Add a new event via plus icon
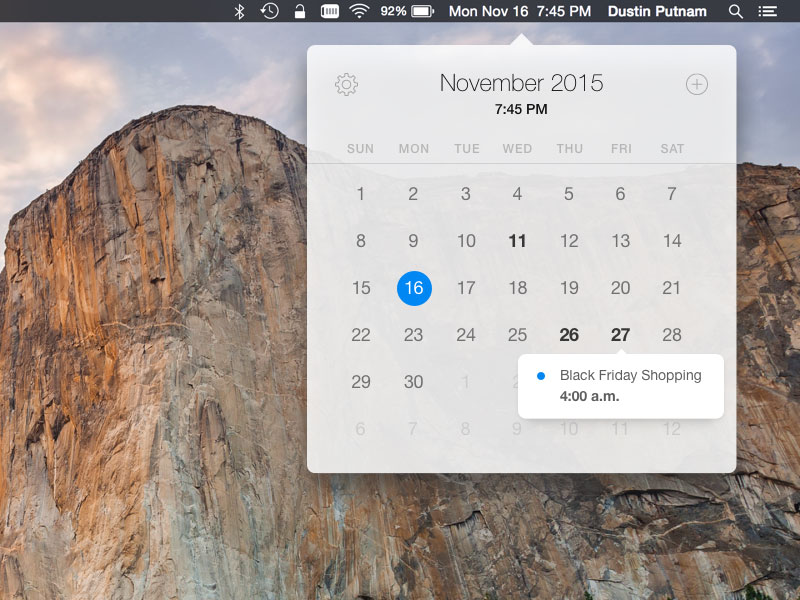Image resolution: width=800 pixels, height=600 pixels. click(x=699, y=84)
